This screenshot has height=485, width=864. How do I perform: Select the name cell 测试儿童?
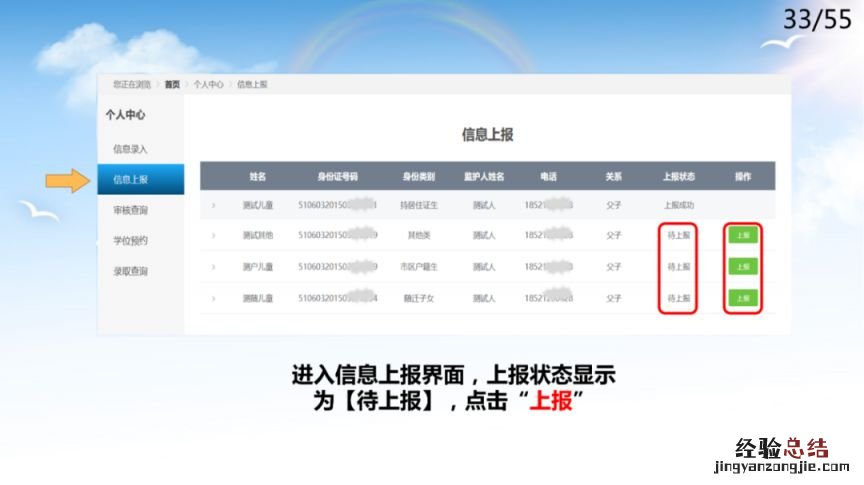pyautogui.click(x=258, y=205)
